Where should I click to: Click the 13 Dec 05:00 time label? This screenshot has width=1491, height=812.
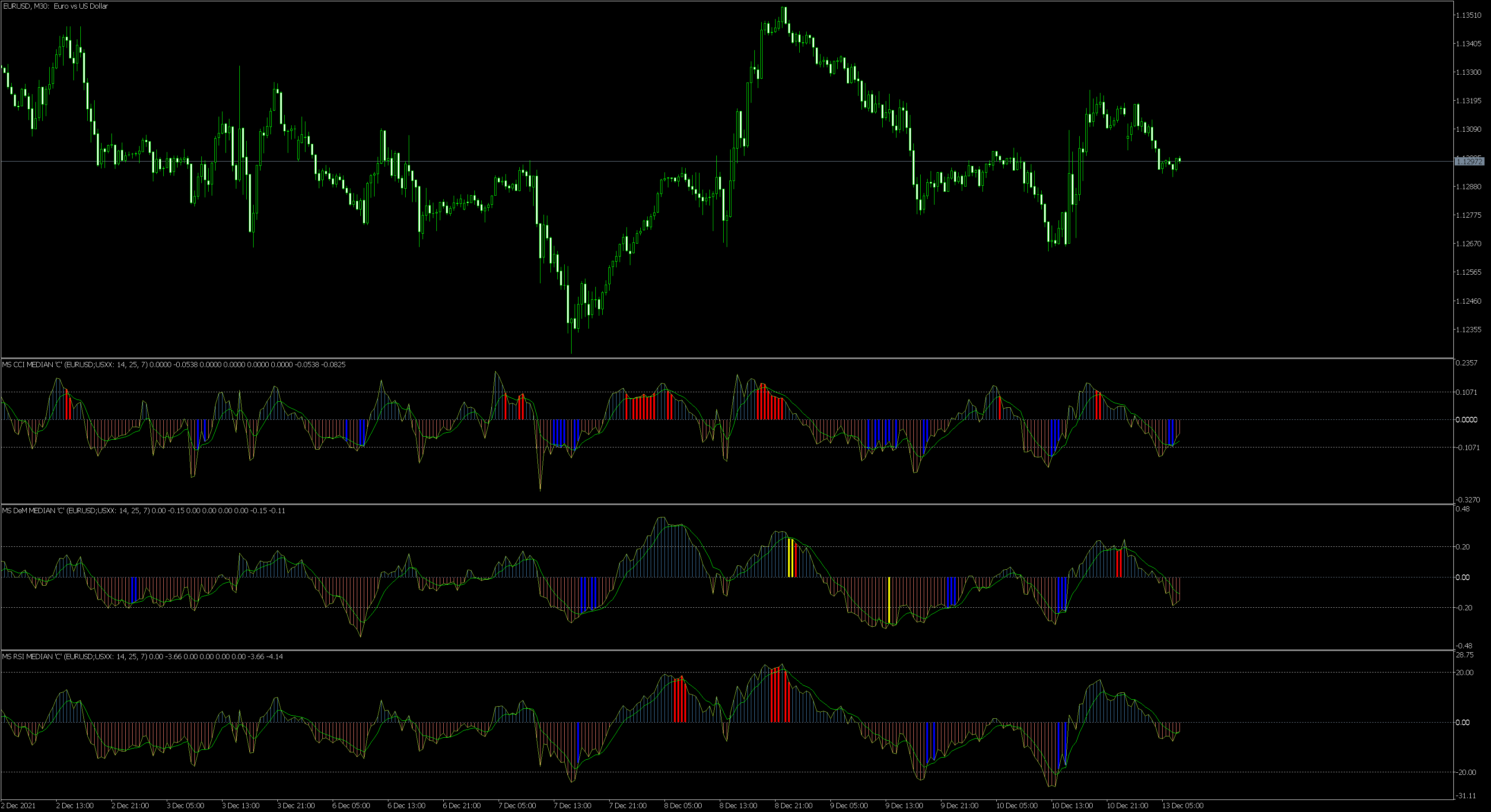pyautogui.click(x=1183, y=806)
